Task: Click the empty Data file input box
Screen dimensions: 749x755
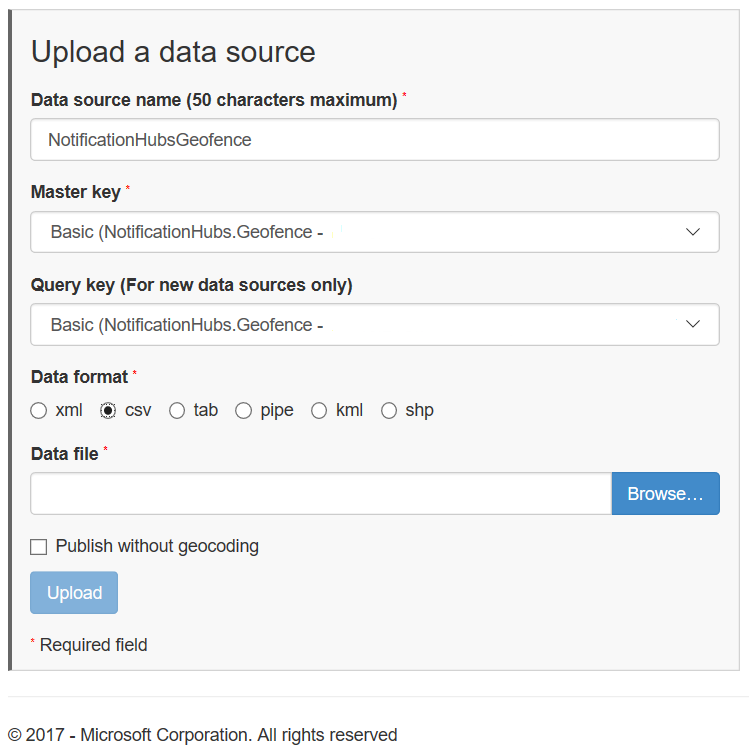Action: [320, 494]
